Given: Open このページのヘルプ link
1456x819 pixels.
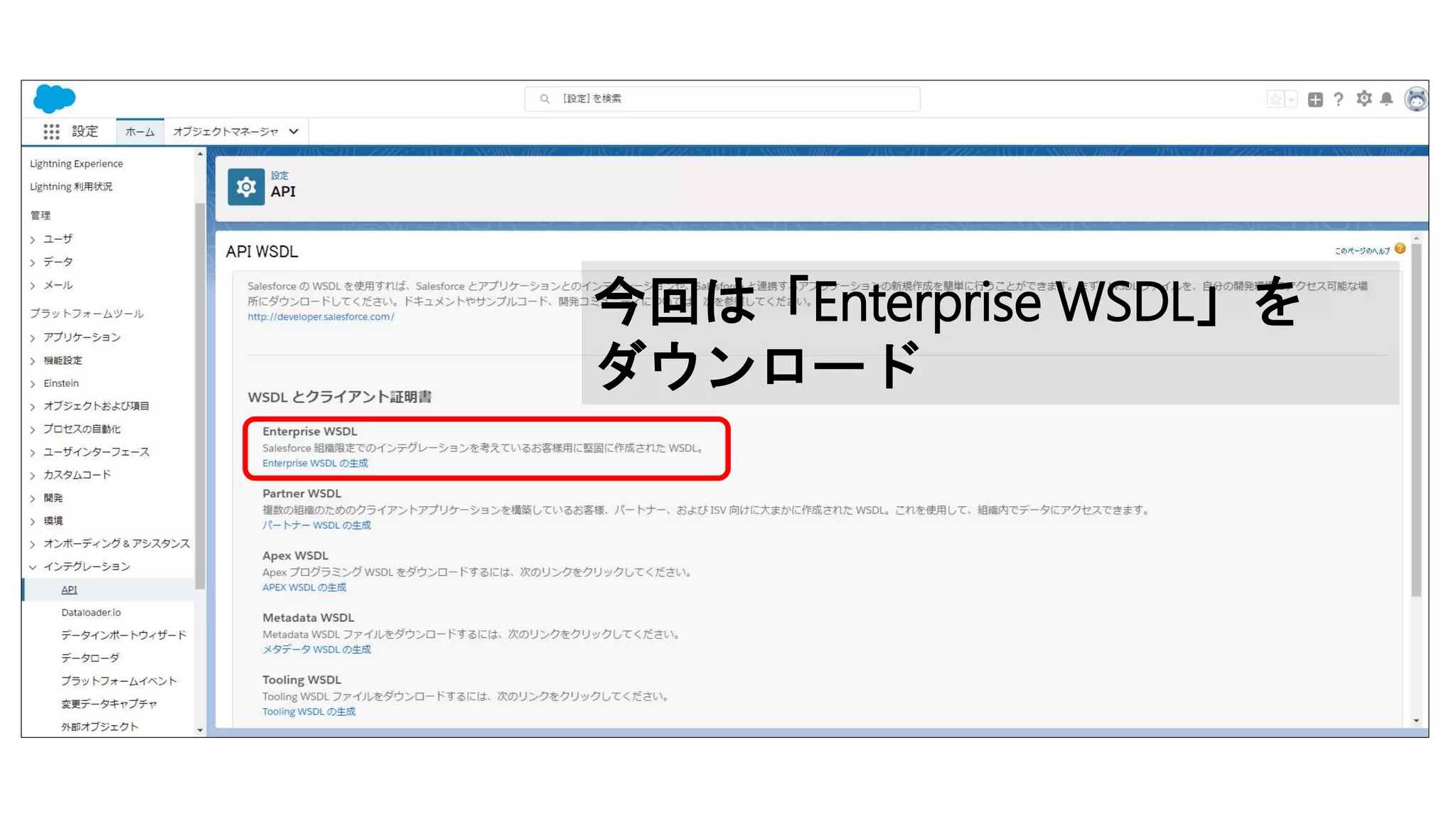Looking at the screenshot, I should coord(1362,251).
